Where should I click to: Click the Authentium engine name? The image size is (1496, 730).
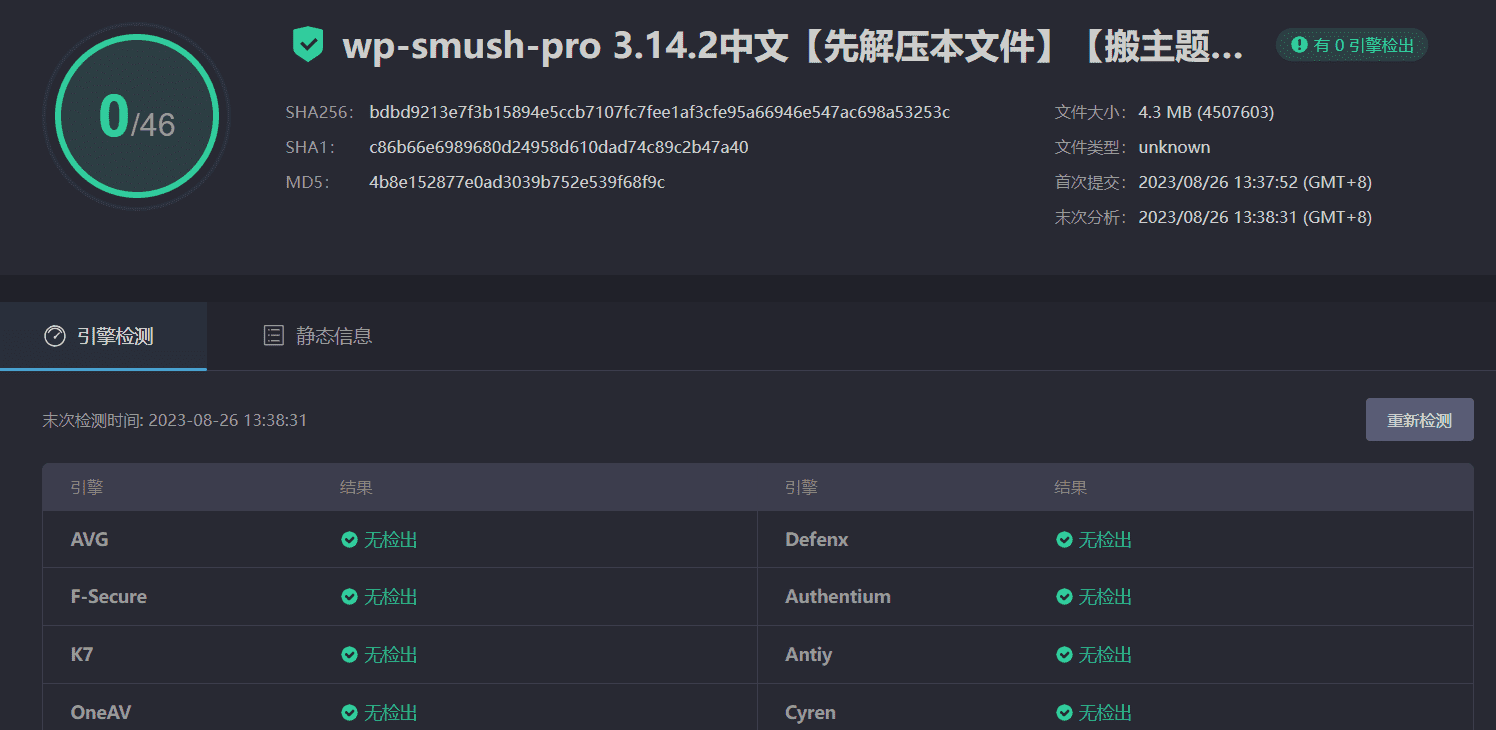click(x=838, y=597)
